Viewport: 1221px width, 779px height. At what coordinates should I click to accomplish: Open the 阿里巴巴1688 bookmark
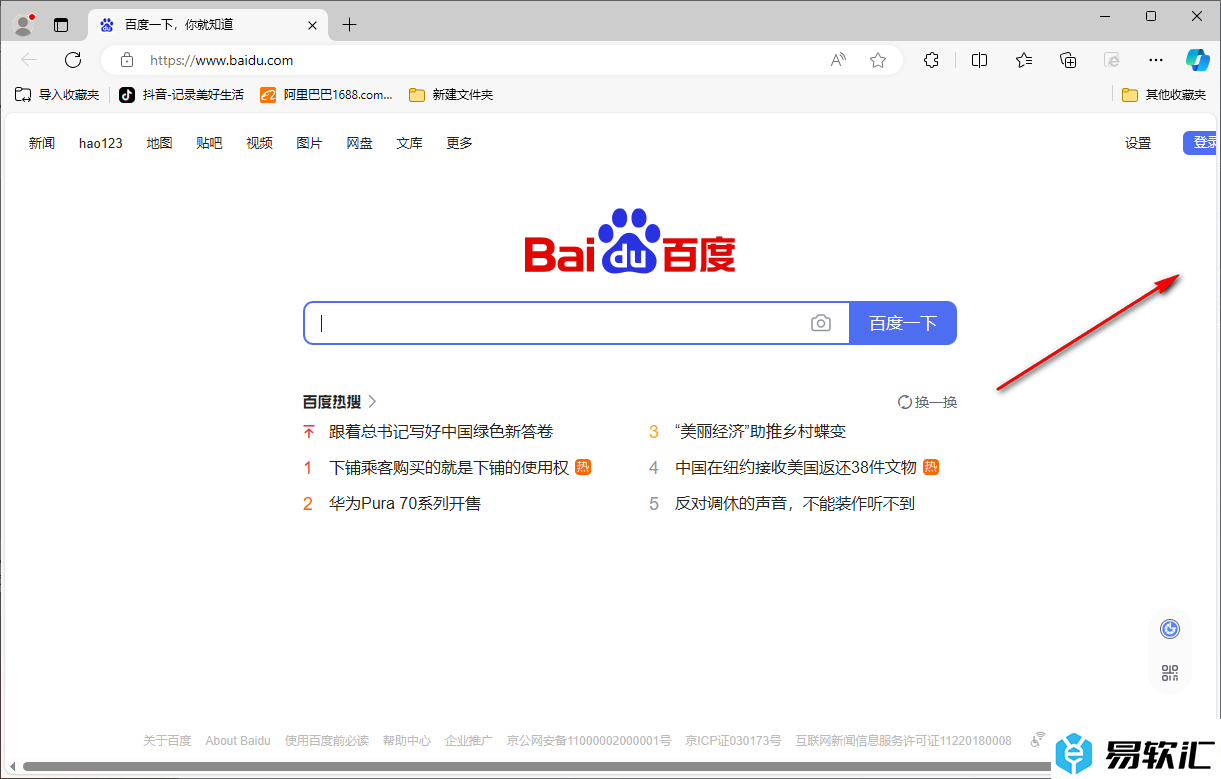327,95
